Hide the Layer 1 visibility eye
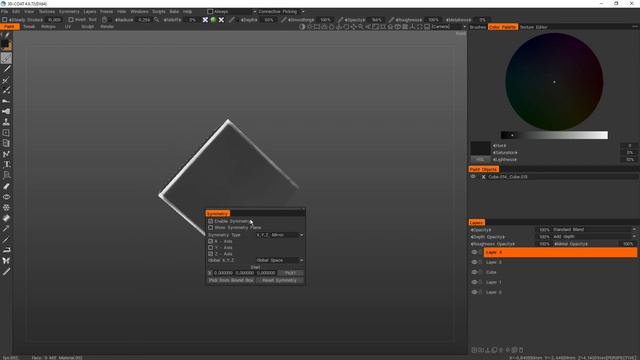 (x=474, y=282)
